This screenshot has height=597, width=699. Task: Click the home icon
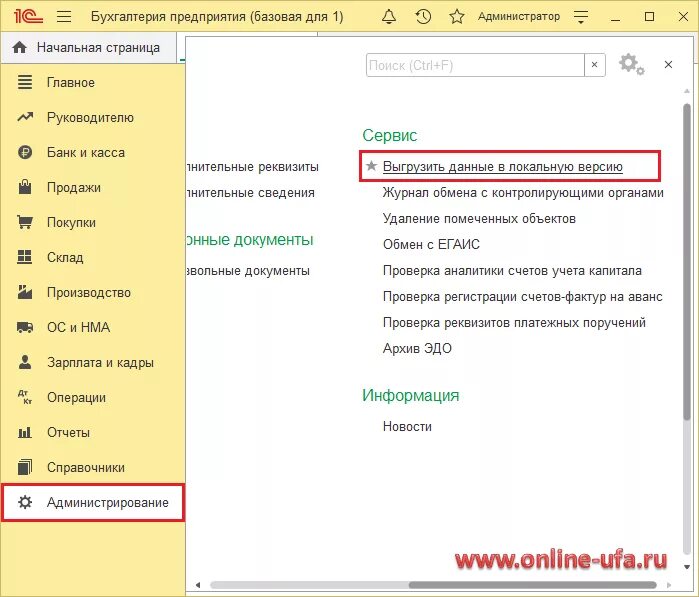click(20, 47)
